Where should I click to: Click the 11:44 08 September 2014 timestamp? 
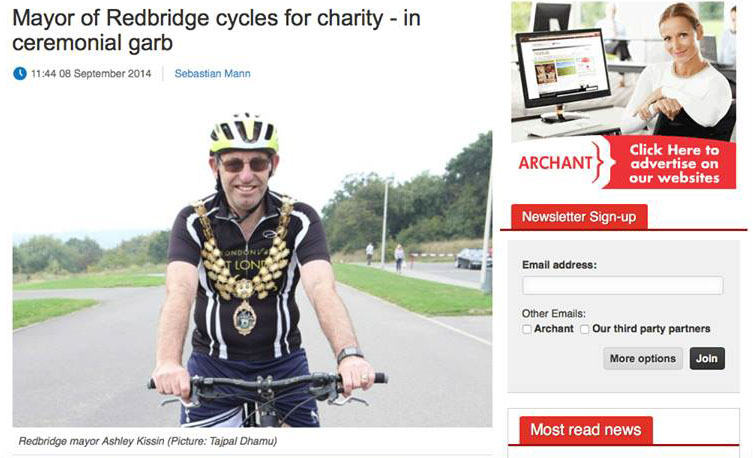(91, 73)
